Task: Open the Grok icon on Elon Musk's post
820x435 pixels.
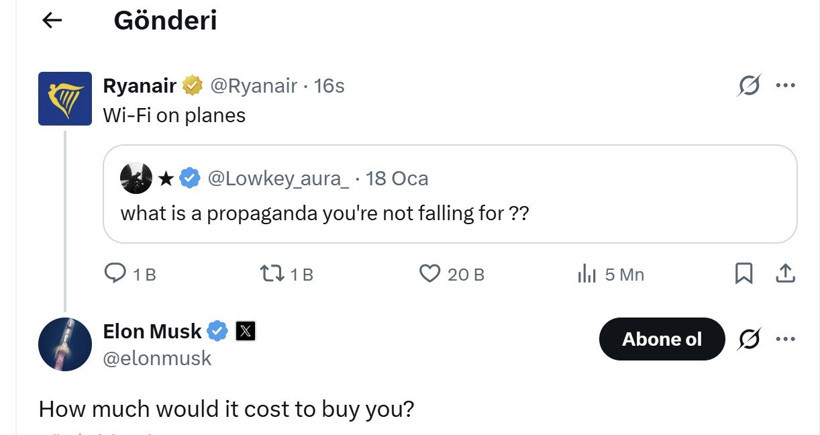Action: point(748,340)
